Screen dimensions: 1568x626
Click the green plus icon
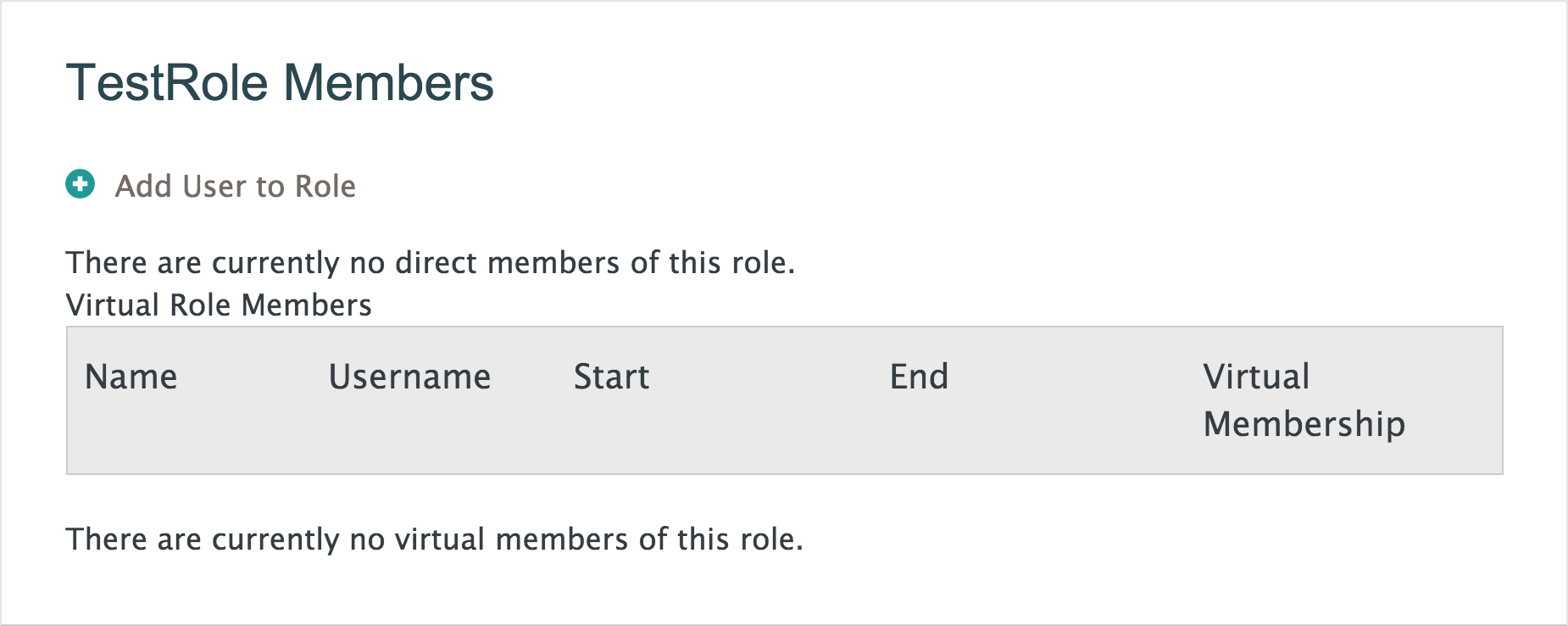[81, 184]
